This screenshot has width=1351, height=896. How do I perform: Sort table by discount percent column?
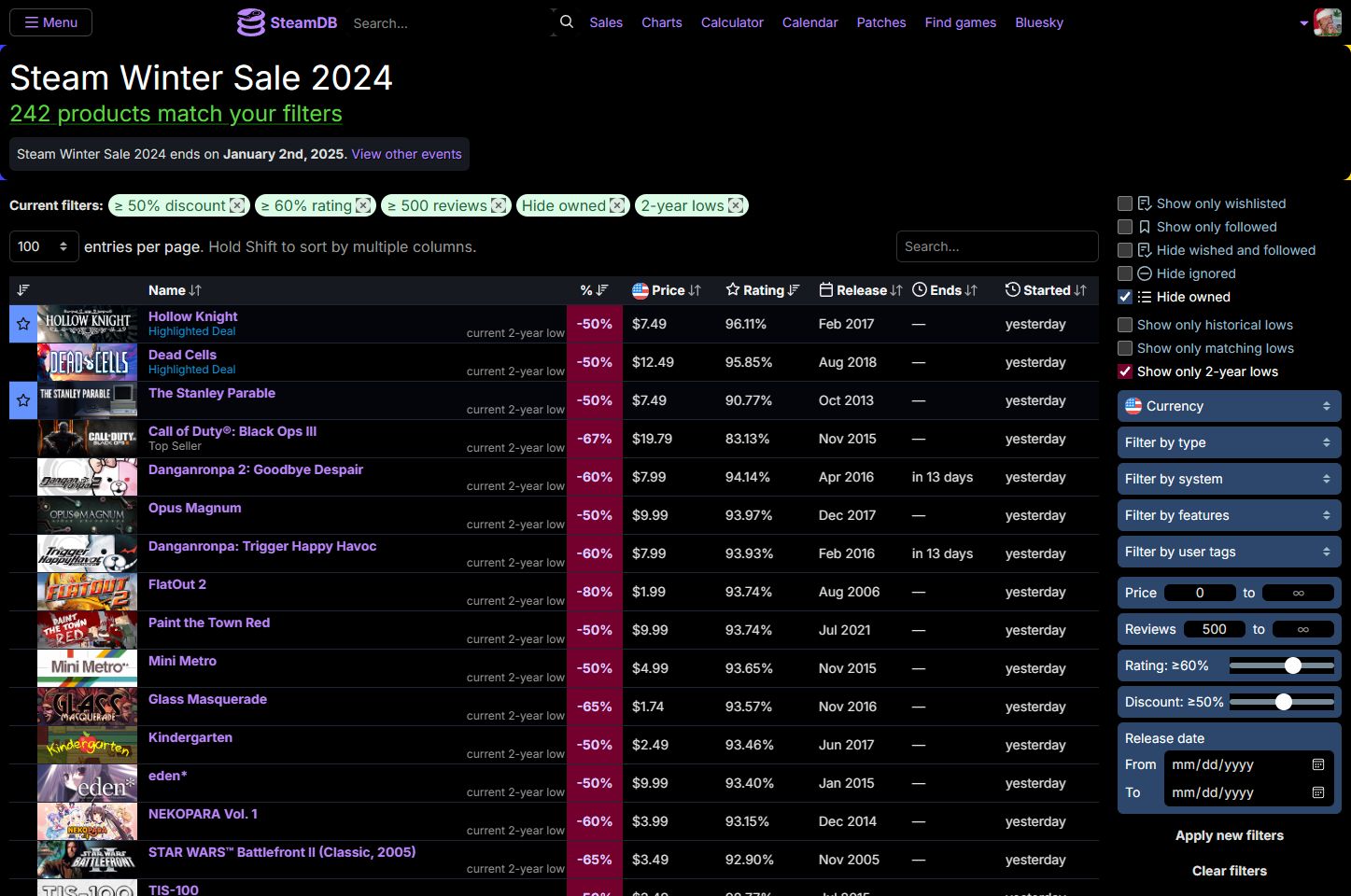pos(594,290)
